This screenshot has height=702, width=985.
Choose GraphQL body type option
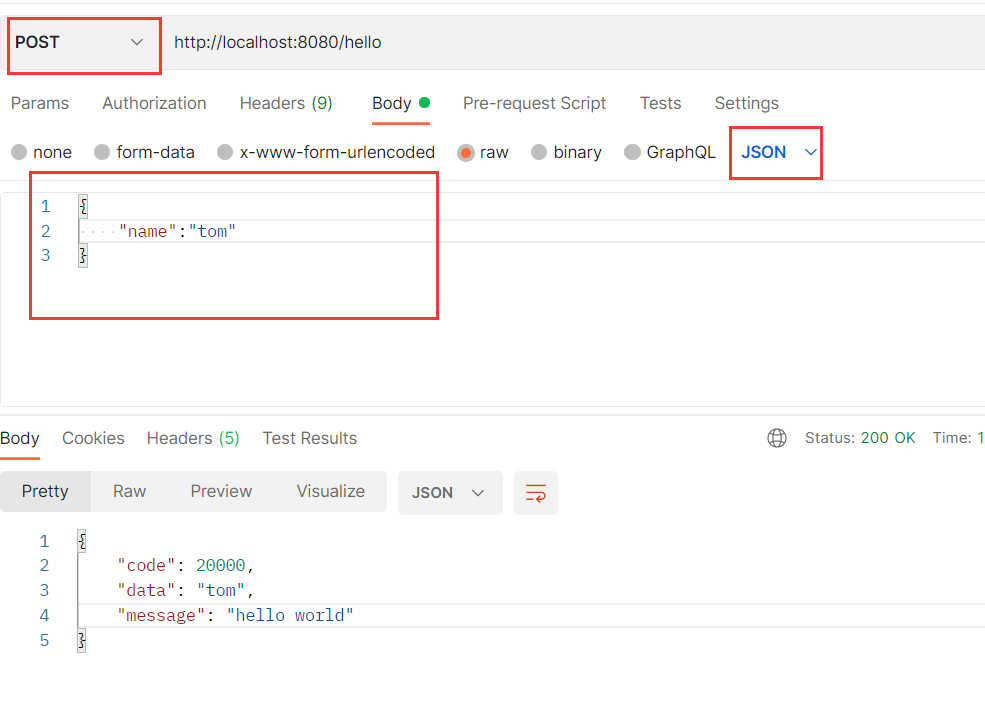pos(632,153)
